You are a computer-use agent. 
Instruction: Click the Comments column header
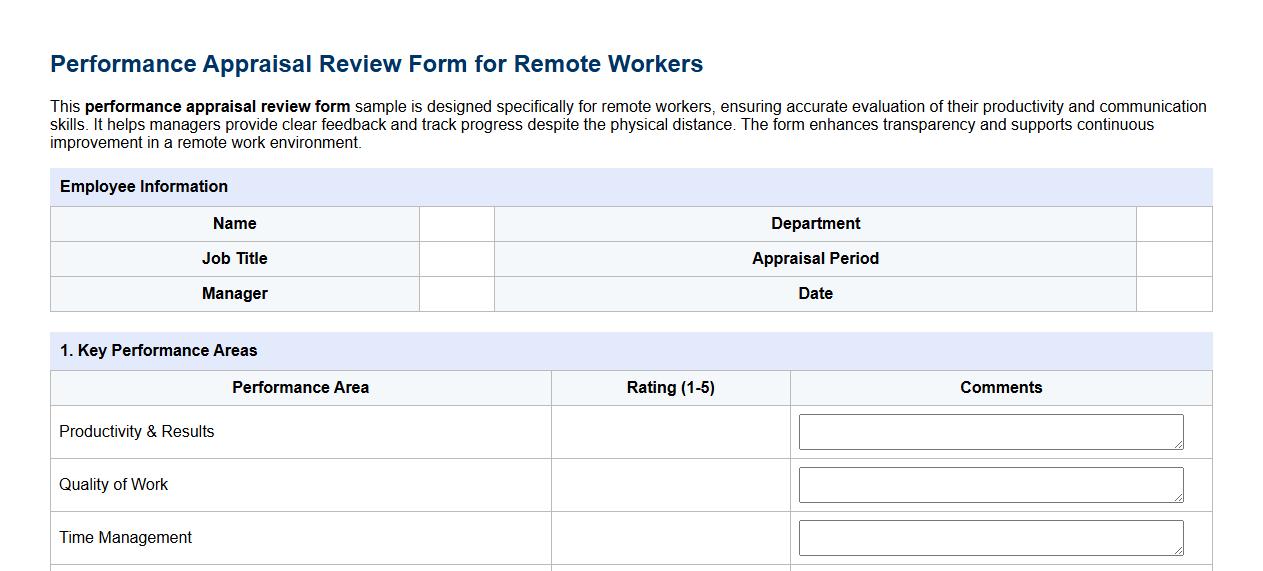click(1001, 388)
